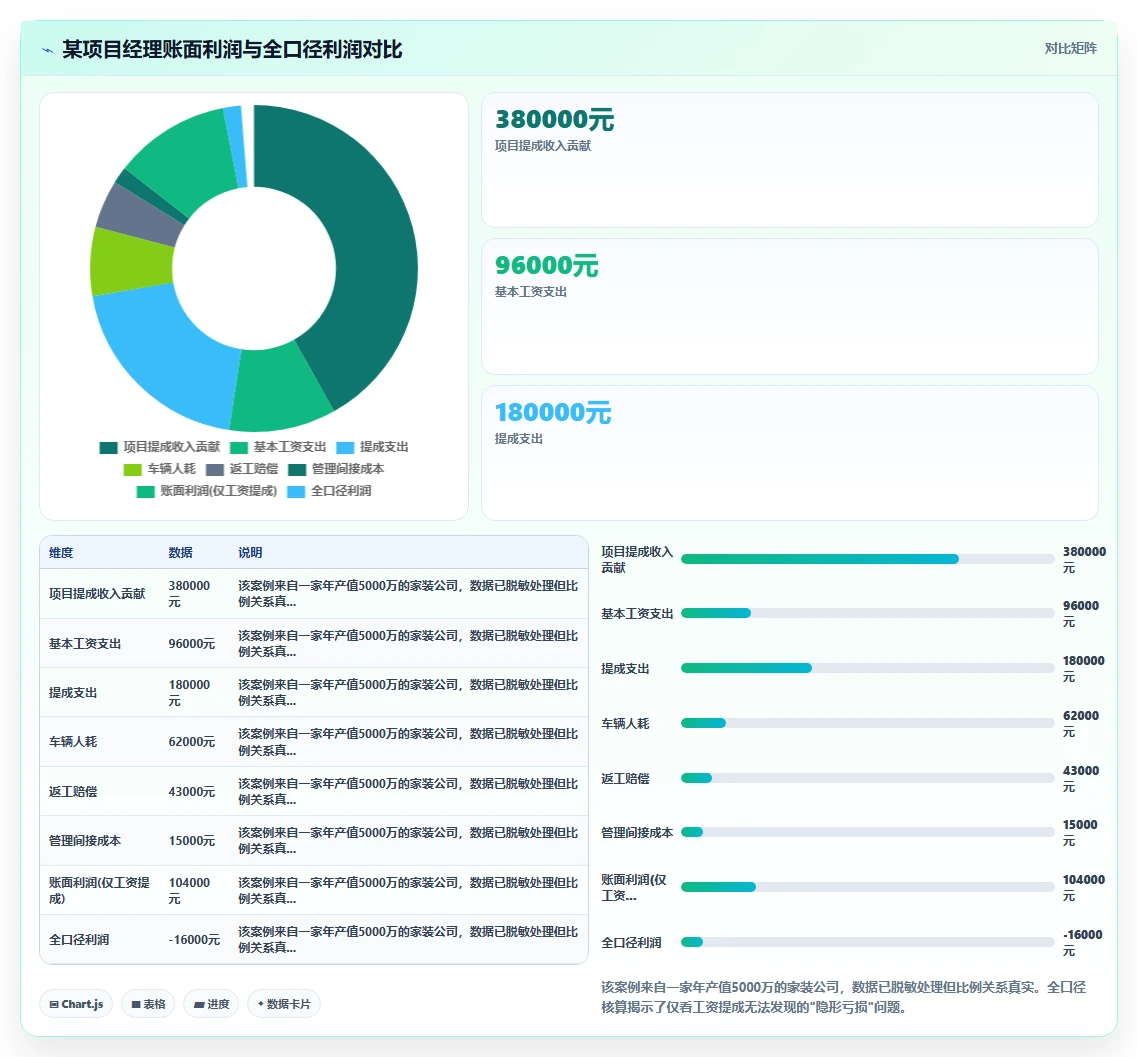
Task: Open the 380000元 data card
Action: [x=790, y=160]
